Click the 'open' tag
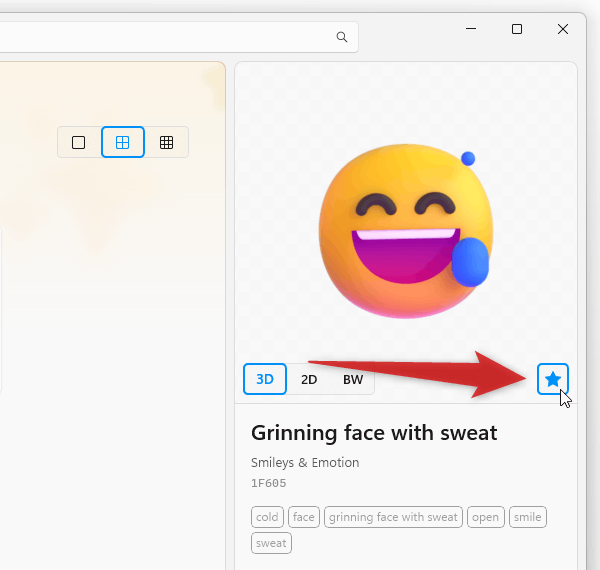This screenshot has width=600, height=570. [x=486, y=517]
